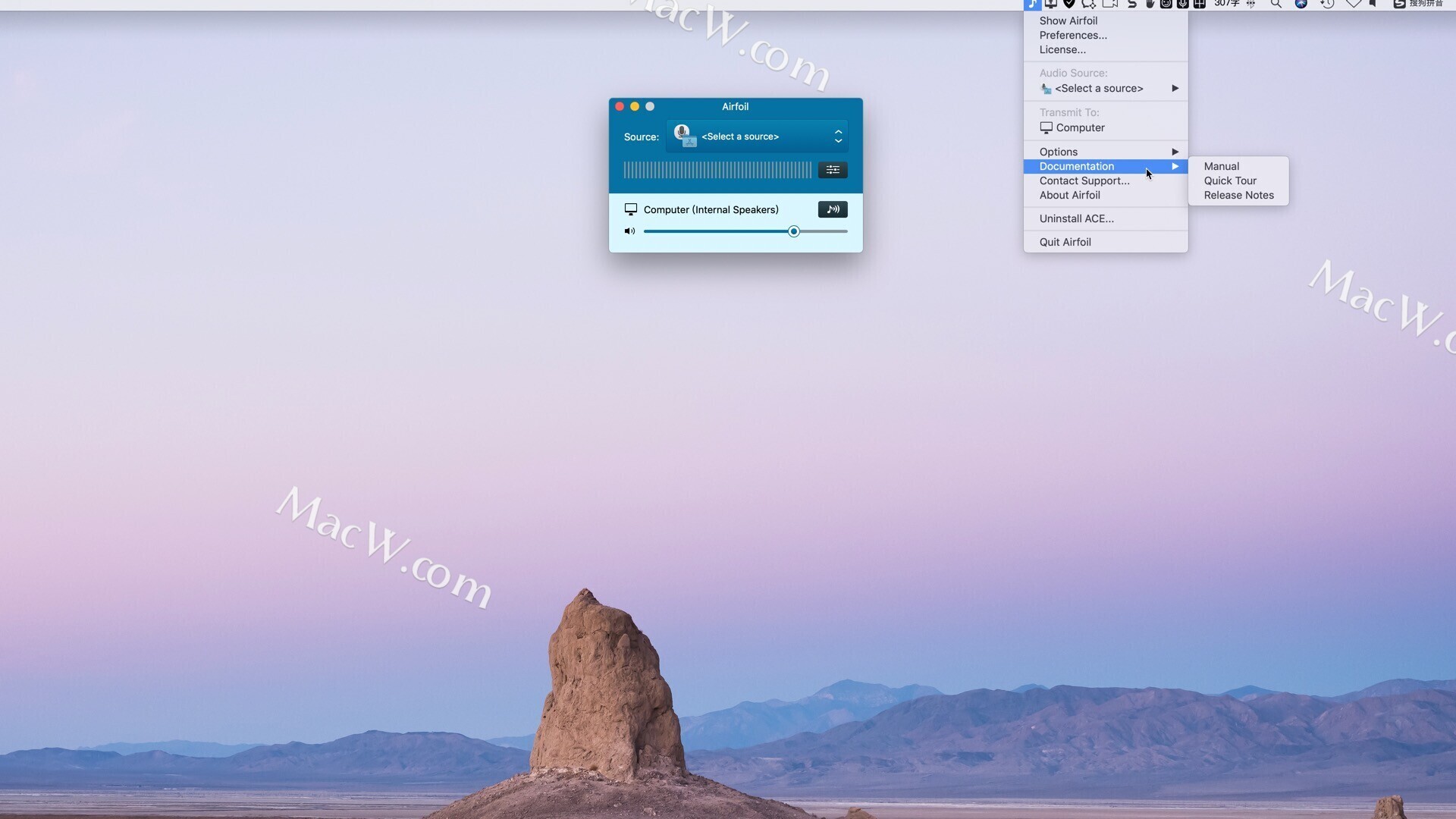
Task: Click the microphone source icon in Airfoil window
Action: click(x=685, y=136)
